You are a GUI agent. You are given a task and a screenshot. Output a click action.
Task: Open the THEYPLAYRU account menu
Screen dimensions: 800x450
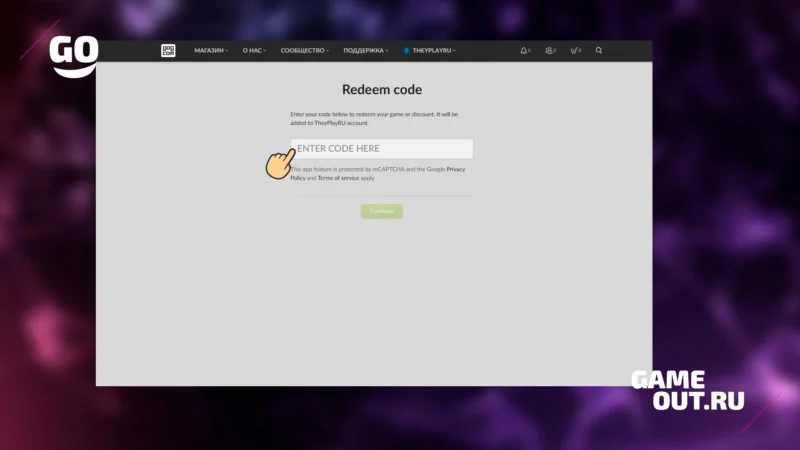[430, 51]
